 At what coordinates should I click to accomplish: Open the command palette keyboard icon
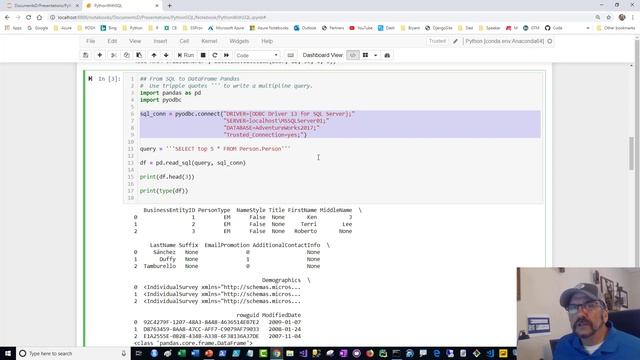point(291,55)
